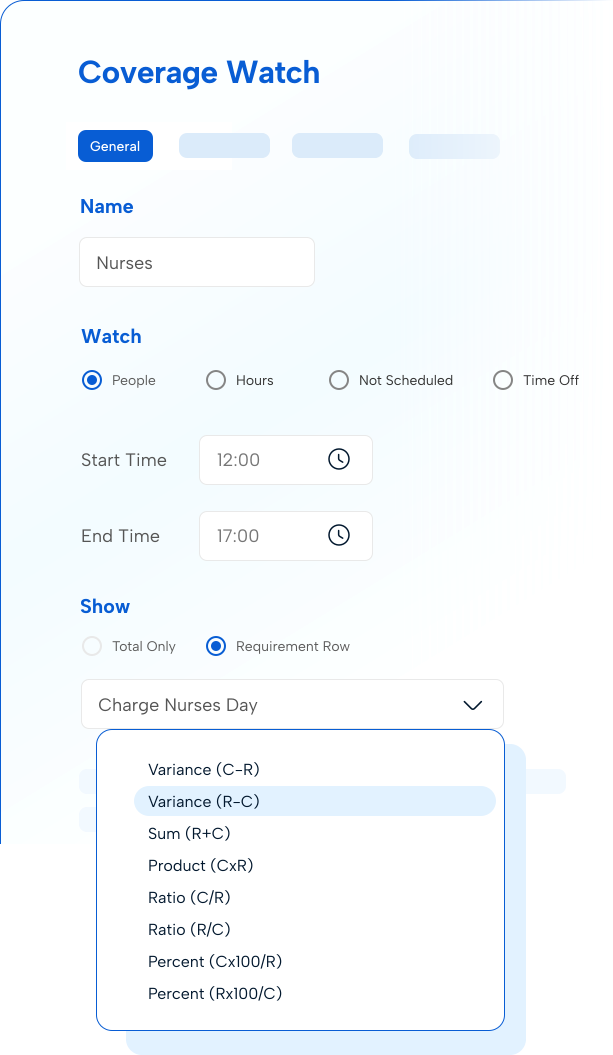613x1055 pixels.
Task: Click the Name field containing Nurses
Action: 196,262
